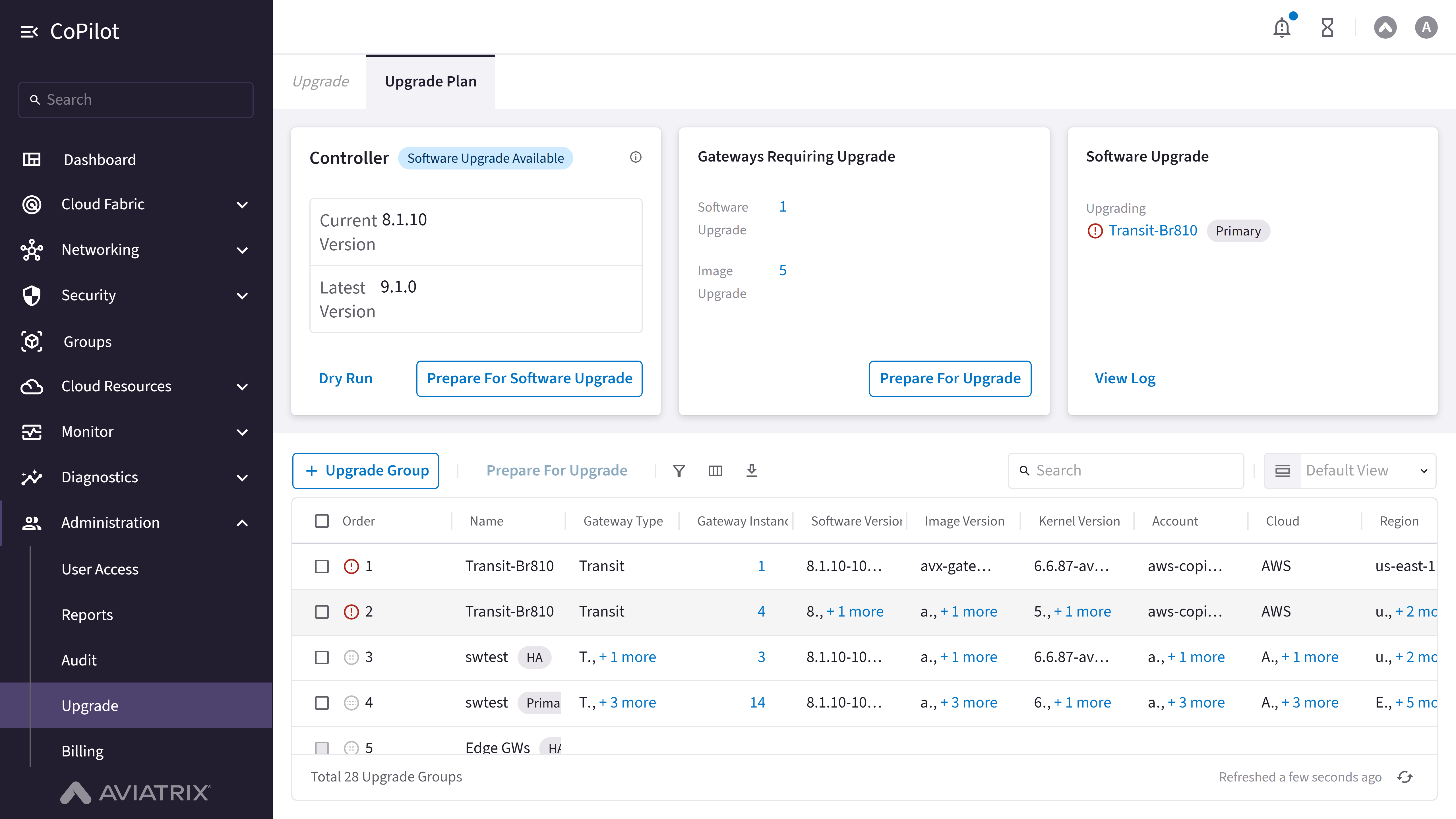Click the hourglass tasks icon
Viewport: 1456px width, 819px height.
[x=1327, y=27]
